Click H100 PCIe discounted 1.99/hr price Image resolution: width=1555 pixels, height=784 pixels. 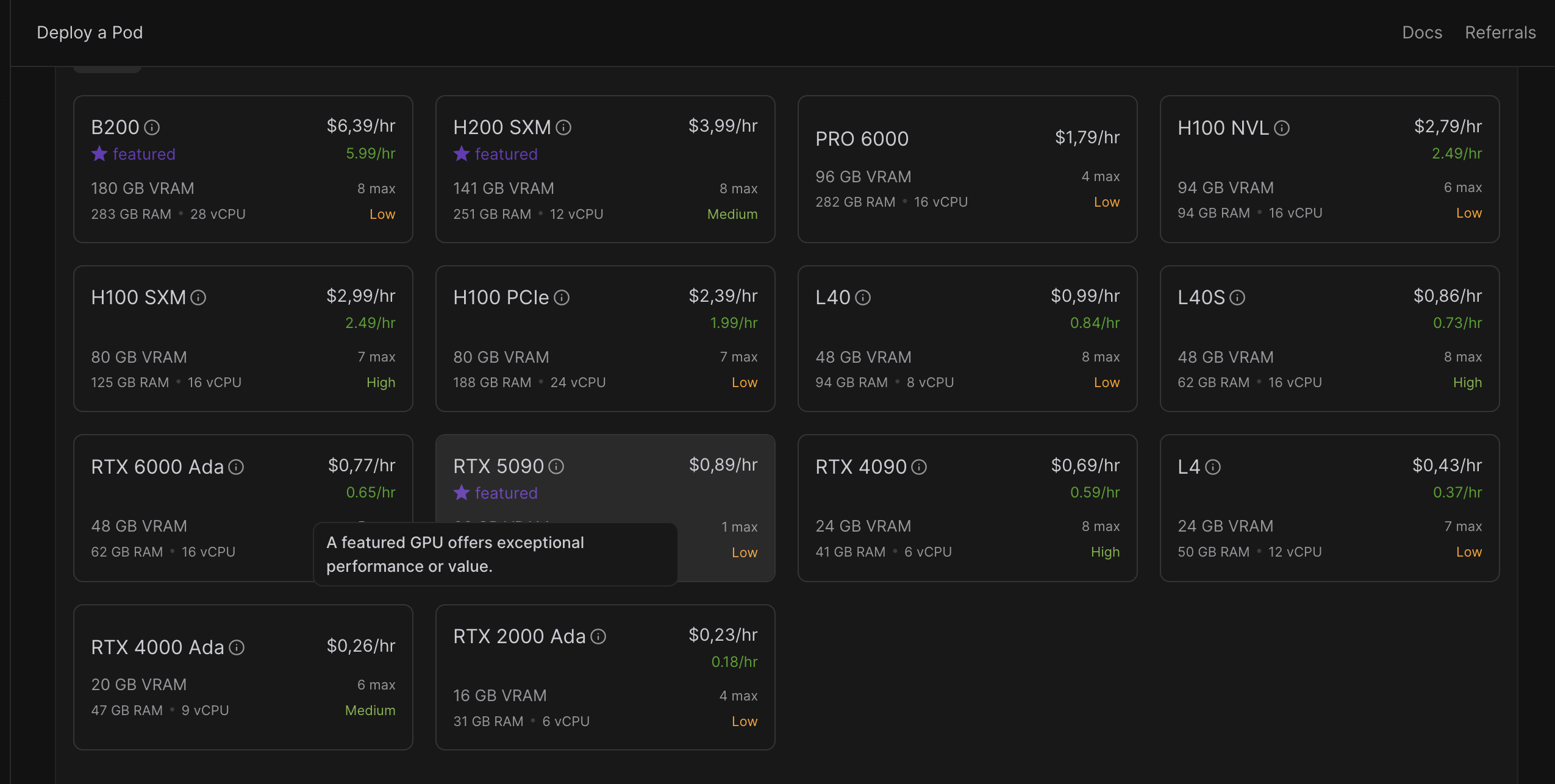pos(734,323)
